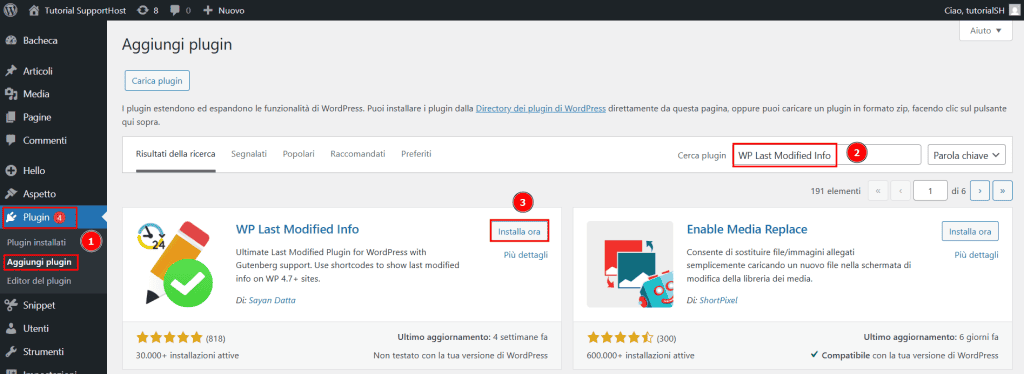Open the Nuovo plus menu
Image resolution: width=1024 pixels, height=374 pixels.
pos(224,10)
